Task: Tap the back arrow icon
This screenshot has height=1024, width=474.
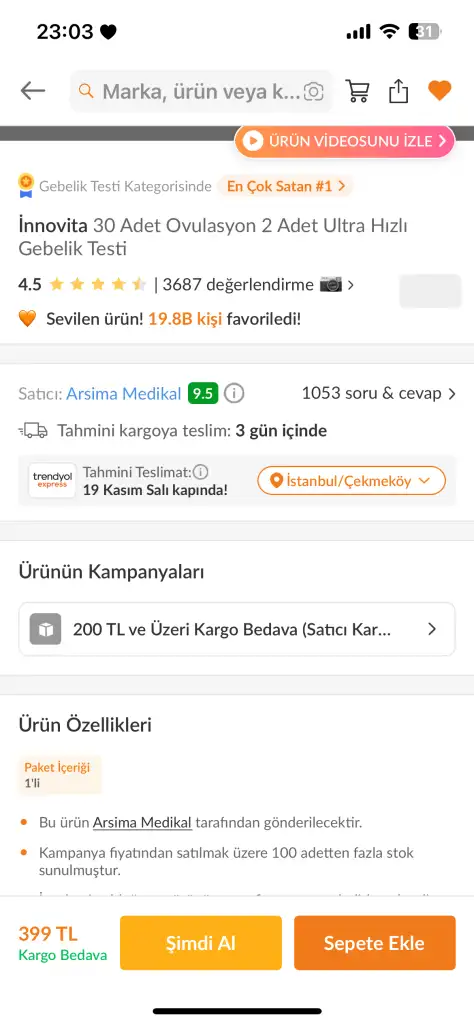Action: (33, 91)
